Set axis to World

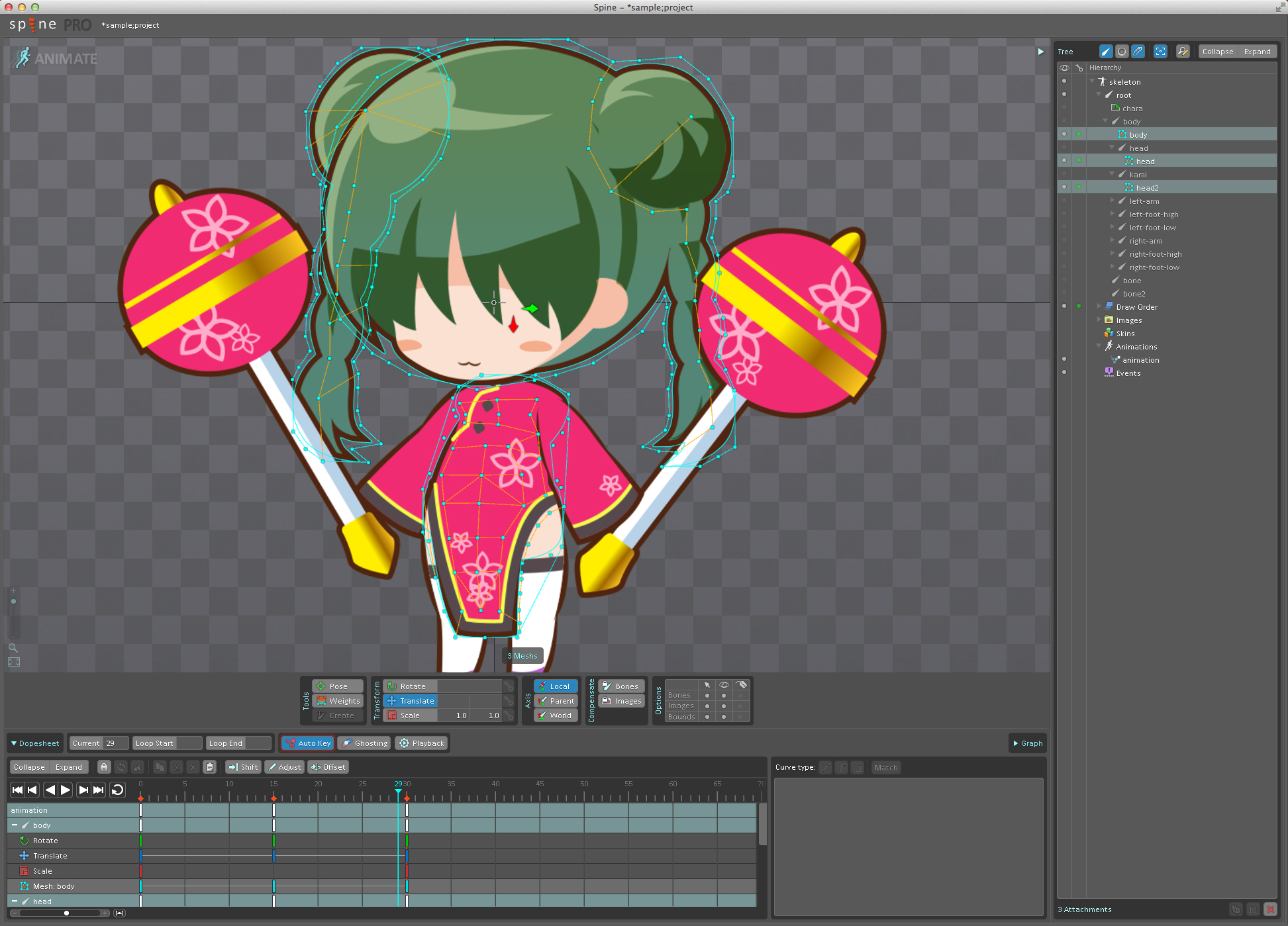[x=556, y=716]
